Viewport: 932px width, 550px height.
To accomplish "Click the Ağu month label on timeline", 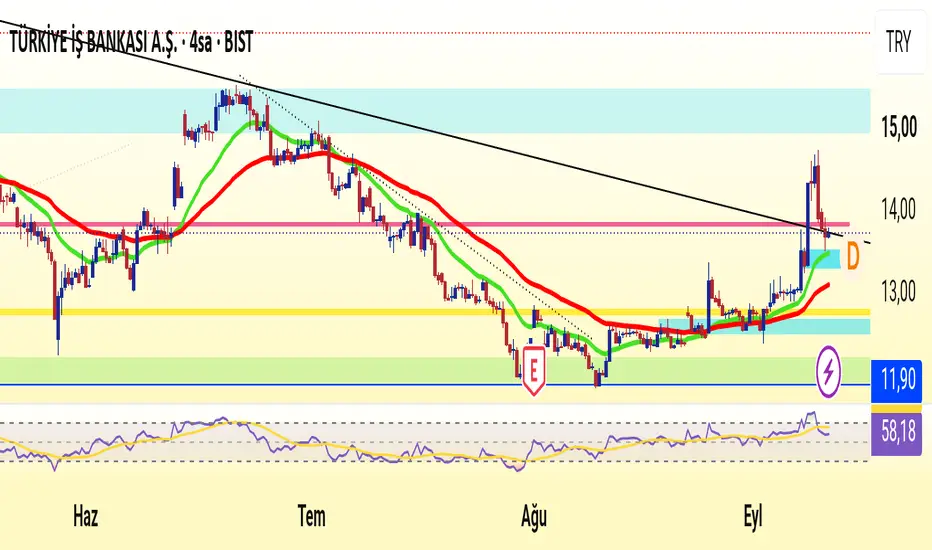I will pyautogui.click(x=534, y=517).
